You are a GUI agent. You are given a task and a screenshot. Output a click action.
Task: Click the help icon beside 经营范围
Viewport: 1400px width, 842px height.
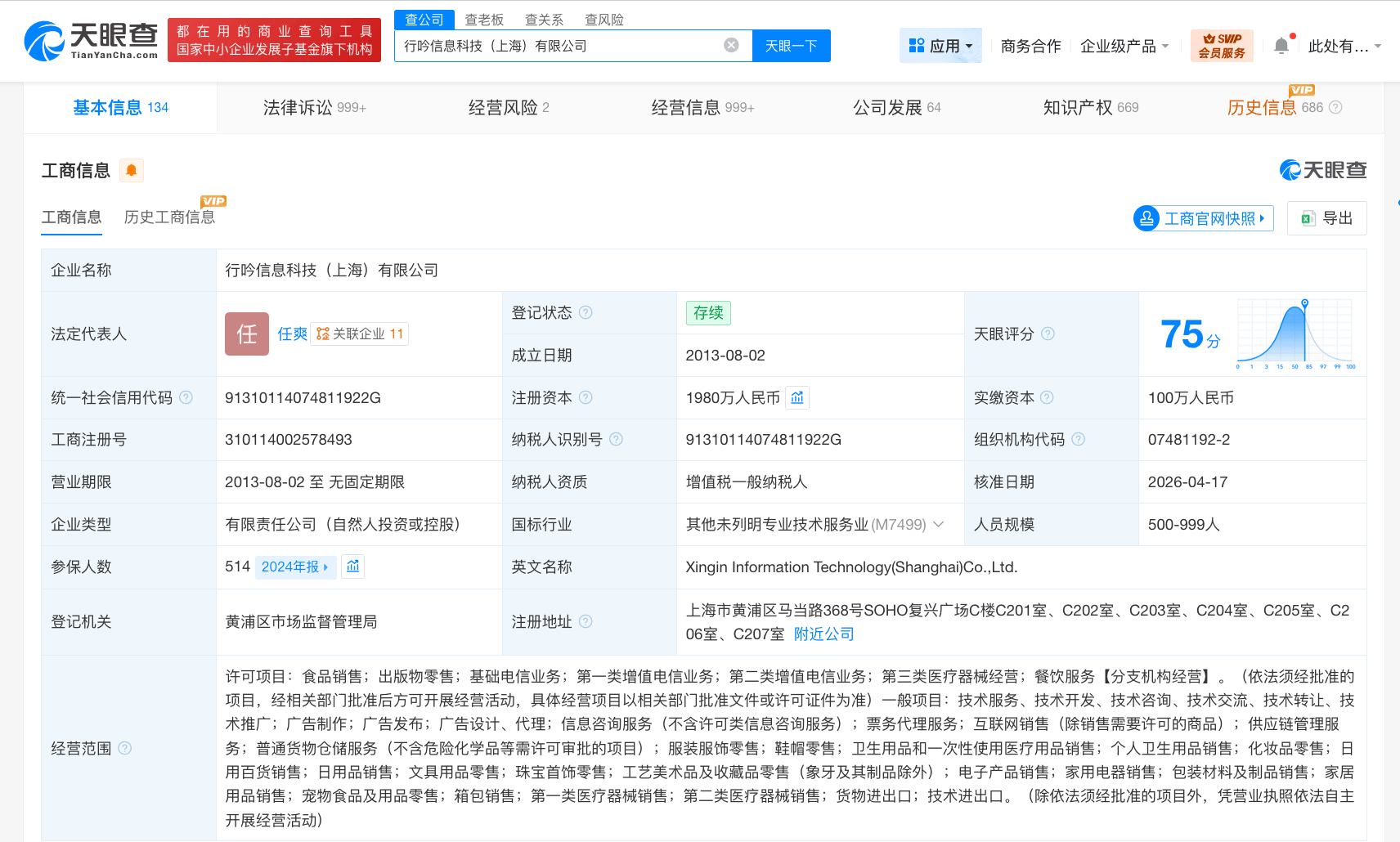[x=125, y=748]
